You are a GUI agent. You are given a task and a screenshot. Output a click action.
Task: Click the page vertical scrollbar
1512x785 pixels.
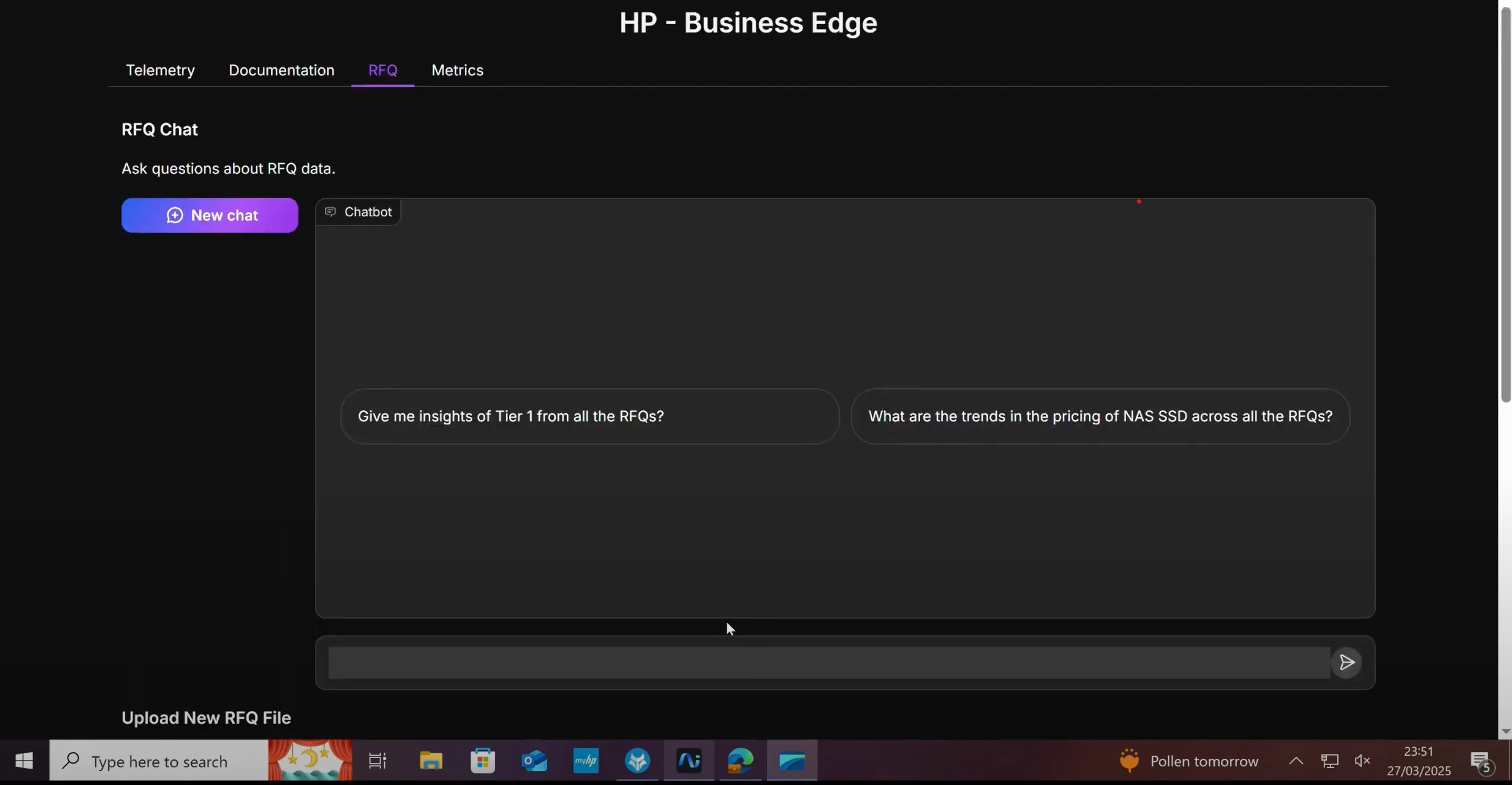coord(1505,205)
